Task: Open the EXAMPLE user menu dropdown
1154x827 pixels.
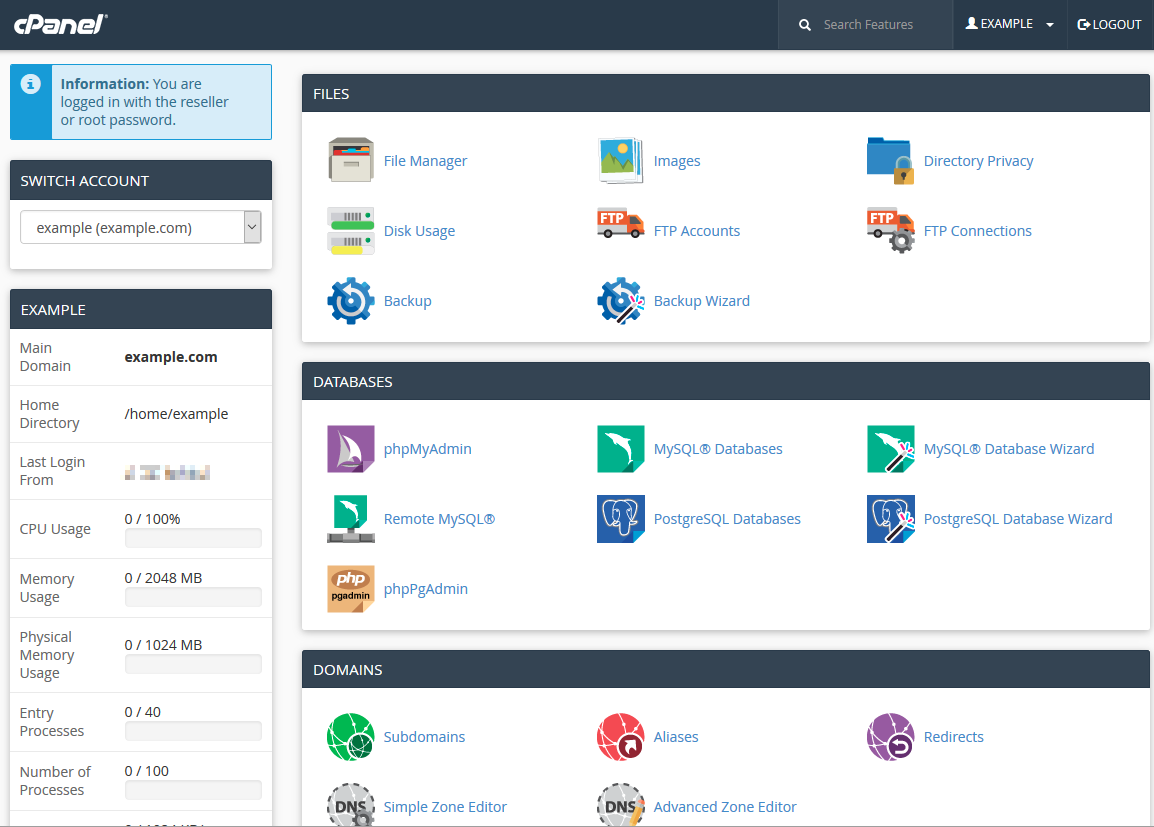Action: 1009,25
